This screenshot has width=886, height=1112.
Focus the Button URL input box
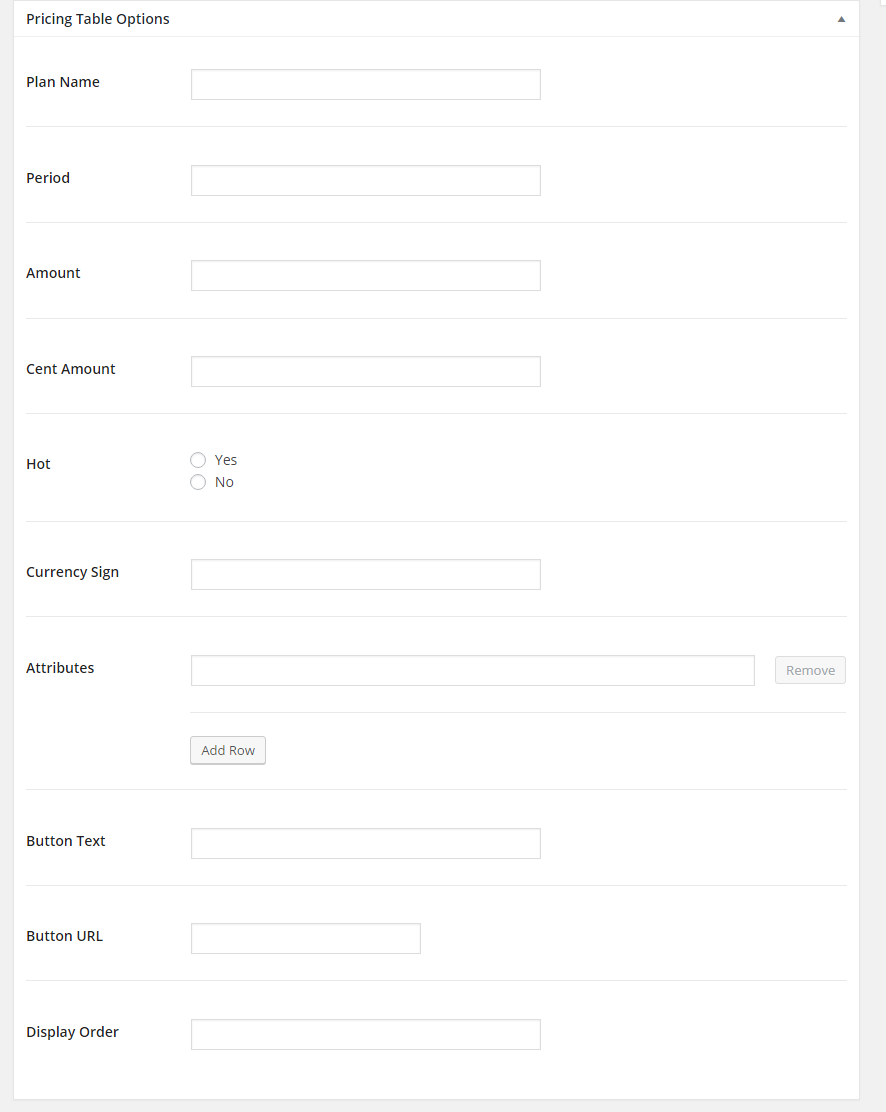(305, 939)
